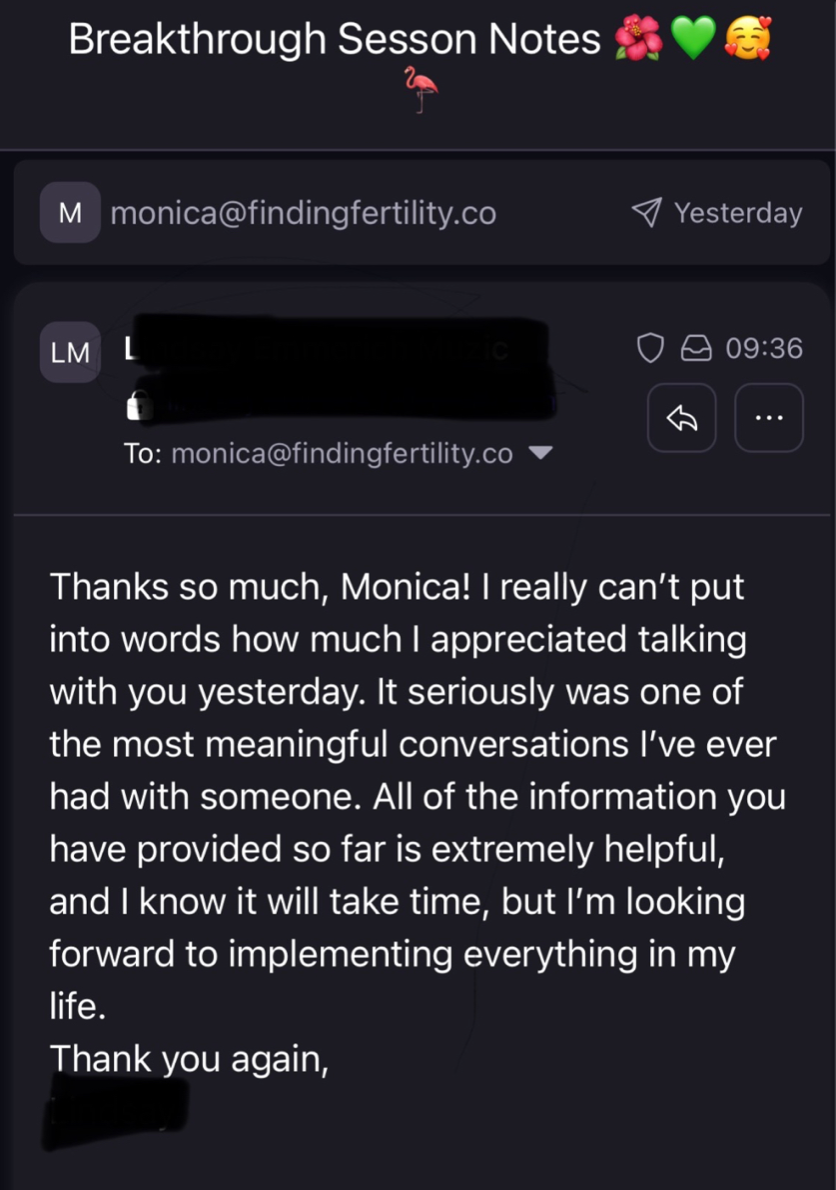Click the Yesterday date label
836x1190 pixels.
[737, 213]
